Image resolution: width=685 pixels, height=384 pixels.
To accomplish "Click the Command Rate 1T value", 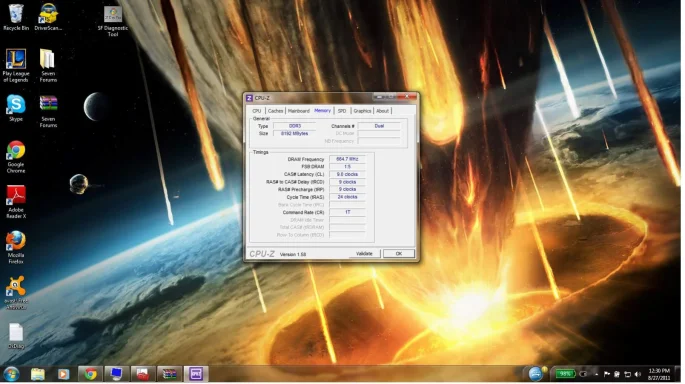I will pos(347,212).
